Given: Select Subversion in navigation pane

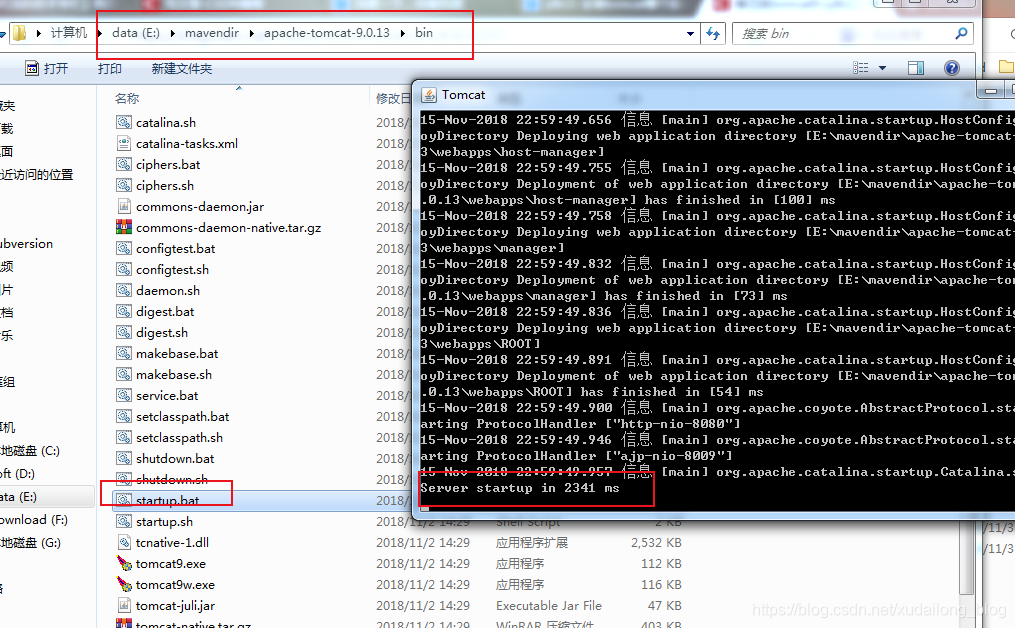Looking at the screenshot, I should 27,243.
